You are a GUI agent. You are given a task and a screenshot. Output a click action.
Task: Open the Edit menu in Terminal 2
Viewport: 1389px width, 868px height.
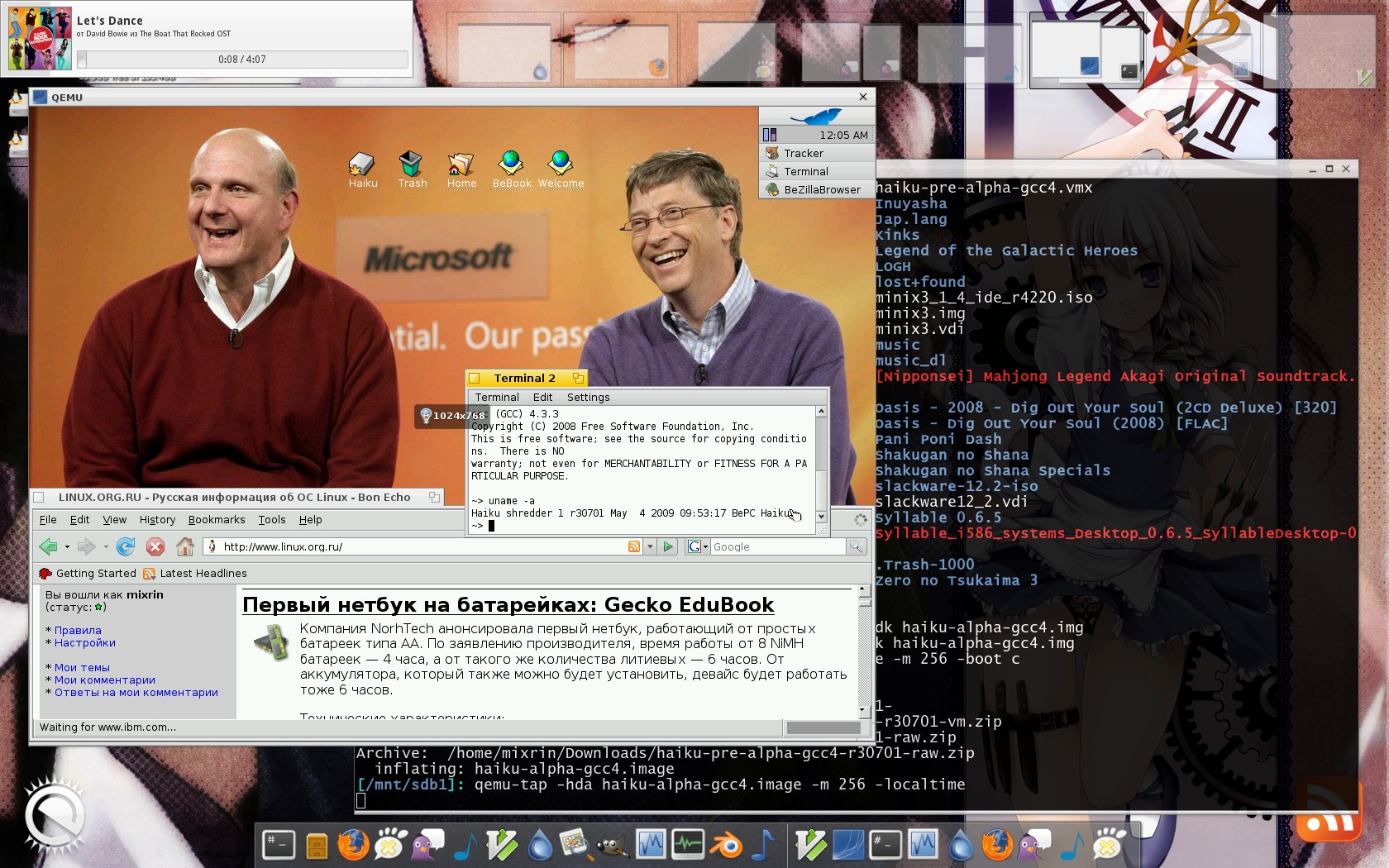542,398
